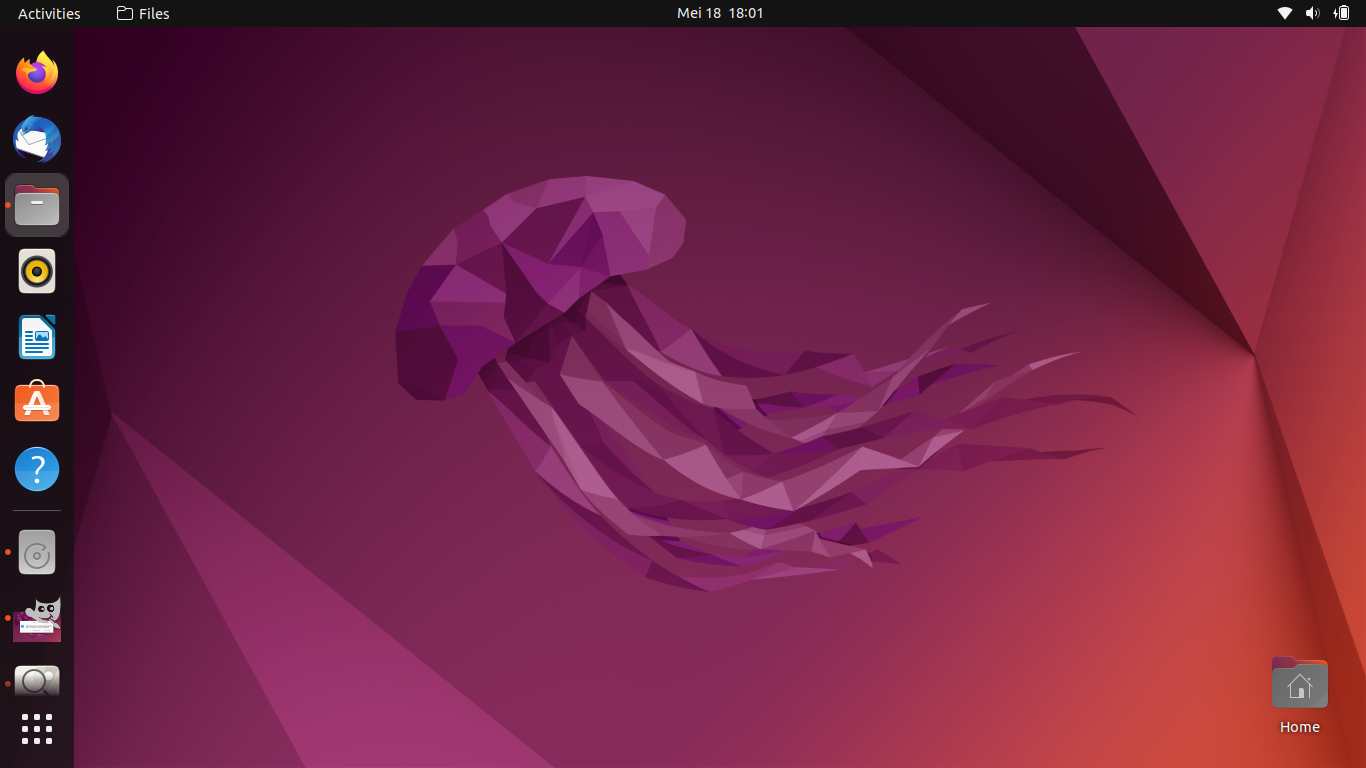Click the Activities button
The image size is (1366, 768).
[x=49, y=13]
